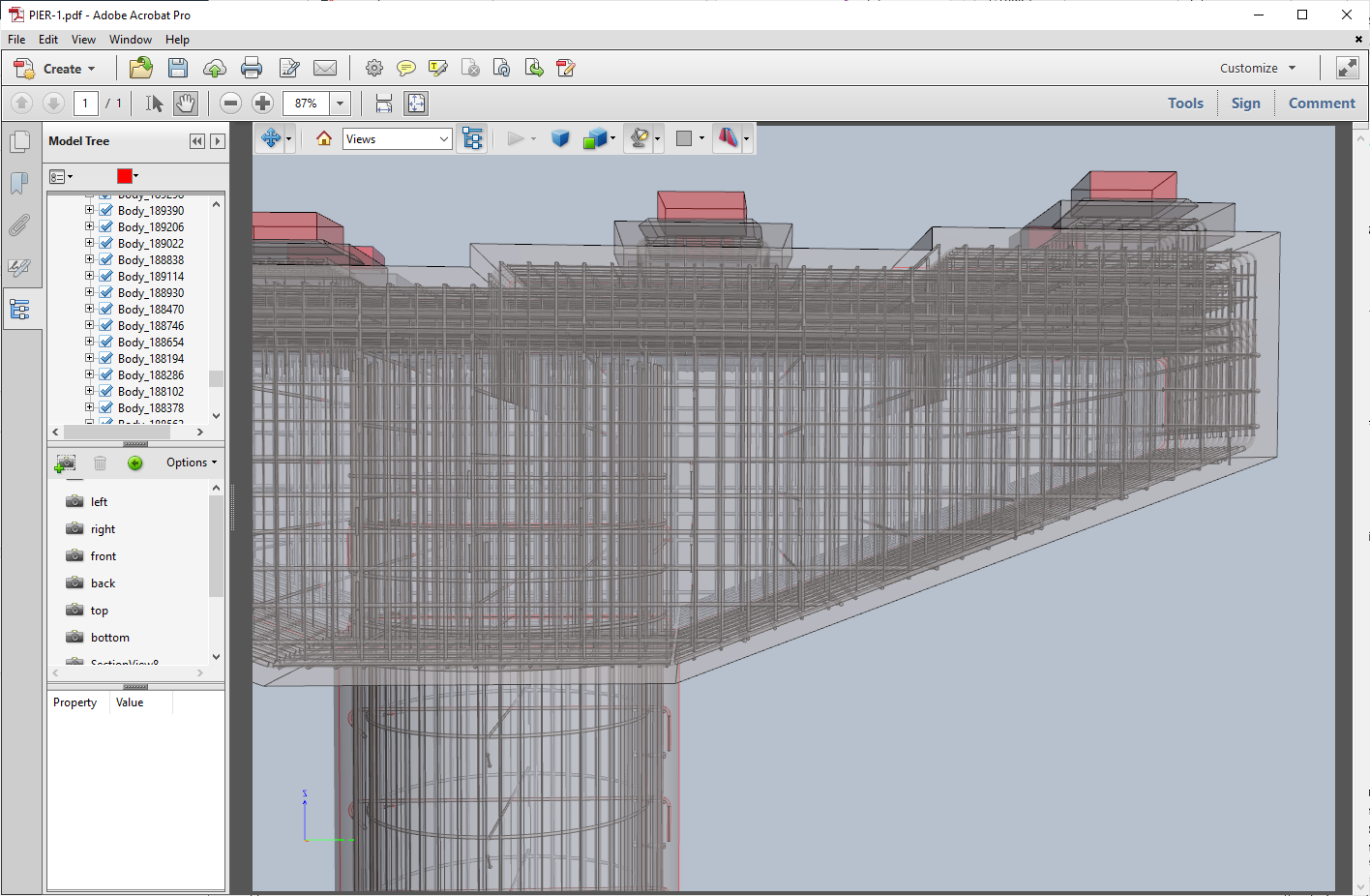The image size is (1370, 896).
Task: Click the red highlight color swatch
Action: (x=124, y=176)
